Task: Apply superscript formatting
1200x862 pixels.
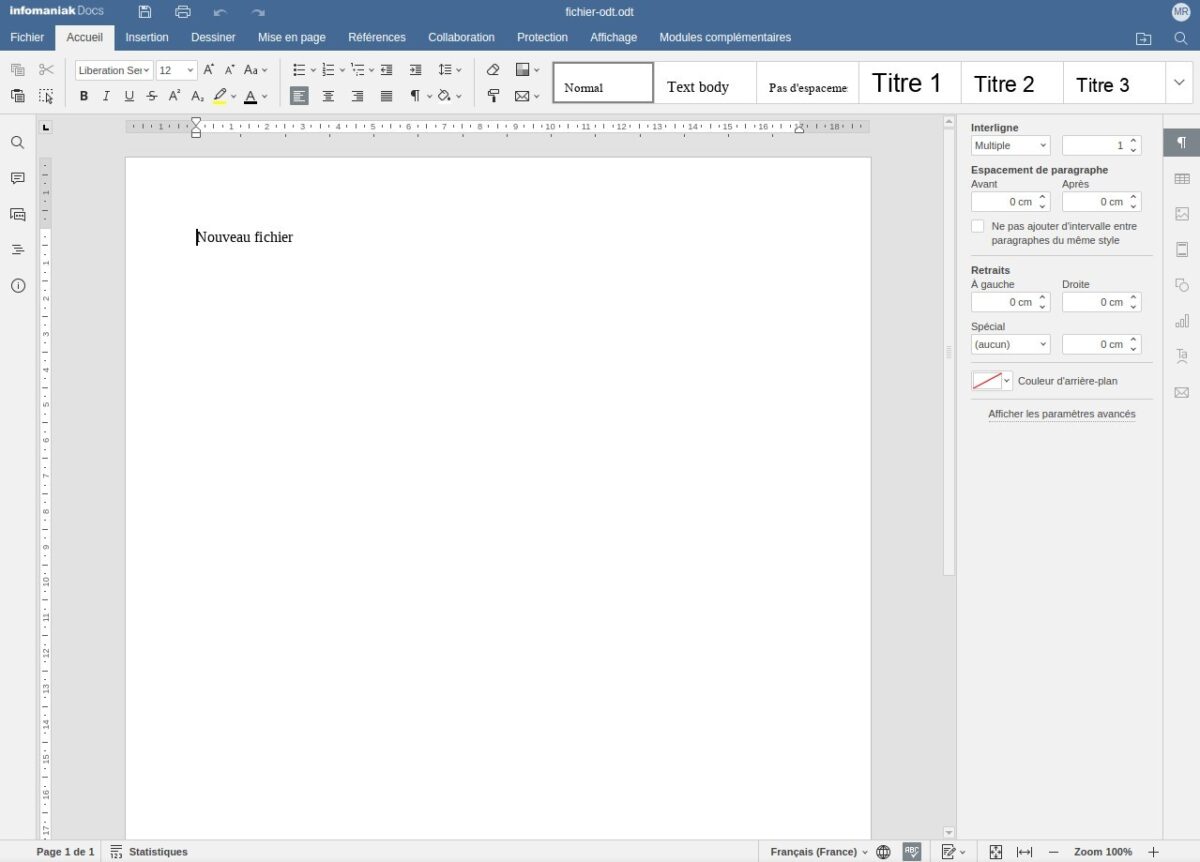Action: (174, 96)
